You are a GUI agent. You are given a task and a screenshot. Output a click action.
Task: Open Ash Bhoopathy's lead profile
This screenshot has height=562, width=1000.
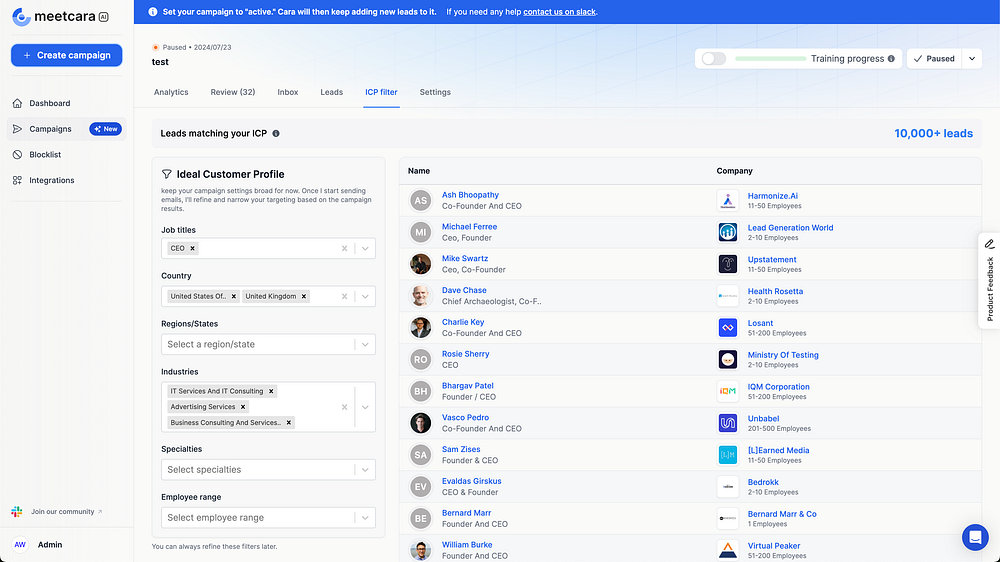click(470, 195)
